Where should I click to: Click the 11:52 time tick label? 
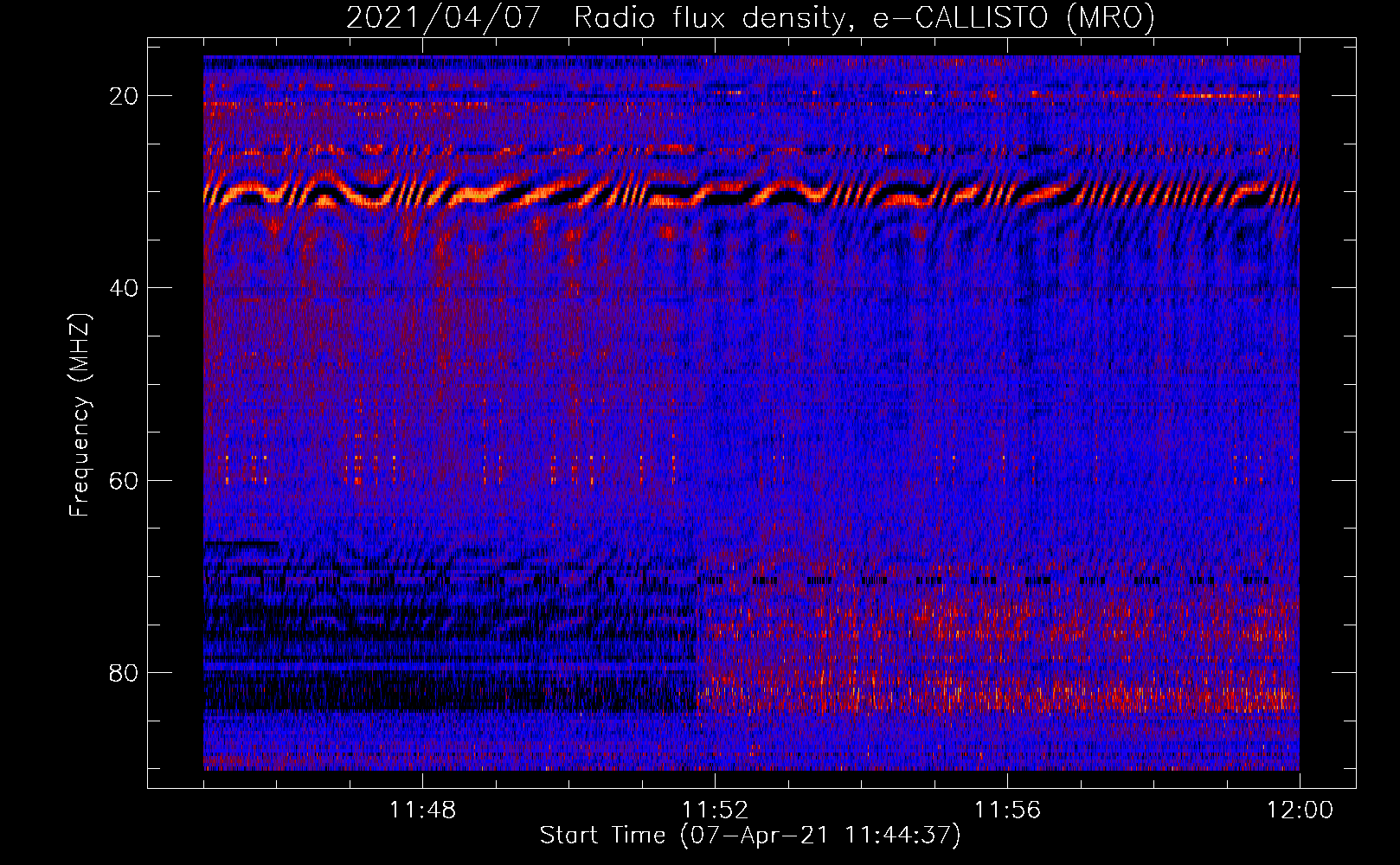coord(715,811)
